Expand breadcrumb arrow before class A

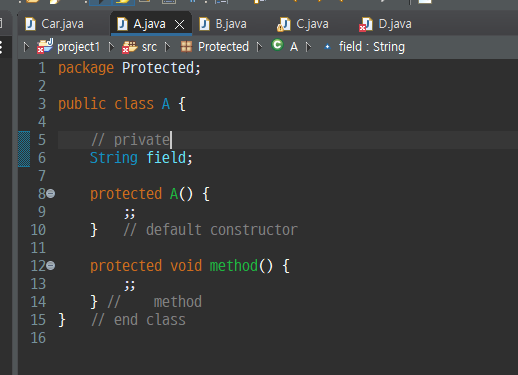click(x=259, y=47)
